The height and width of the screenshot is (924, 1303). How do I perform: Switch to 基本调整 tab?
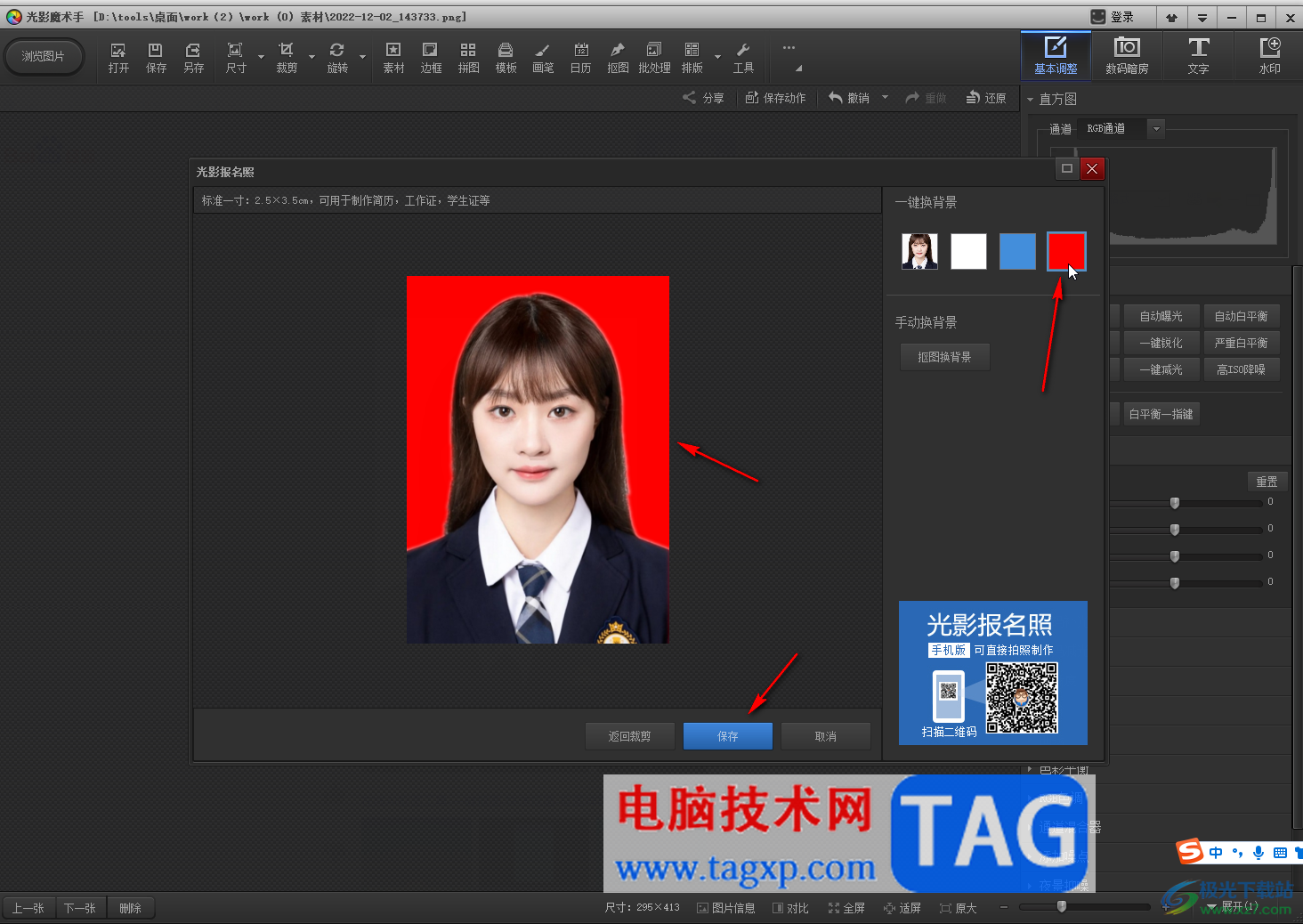[1056, 55]
